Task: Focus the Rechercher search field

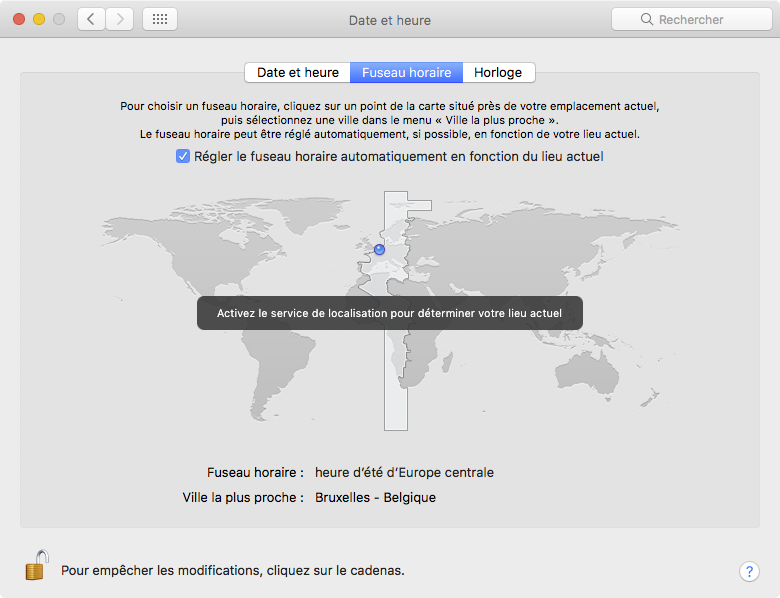Action: (691, 19)
